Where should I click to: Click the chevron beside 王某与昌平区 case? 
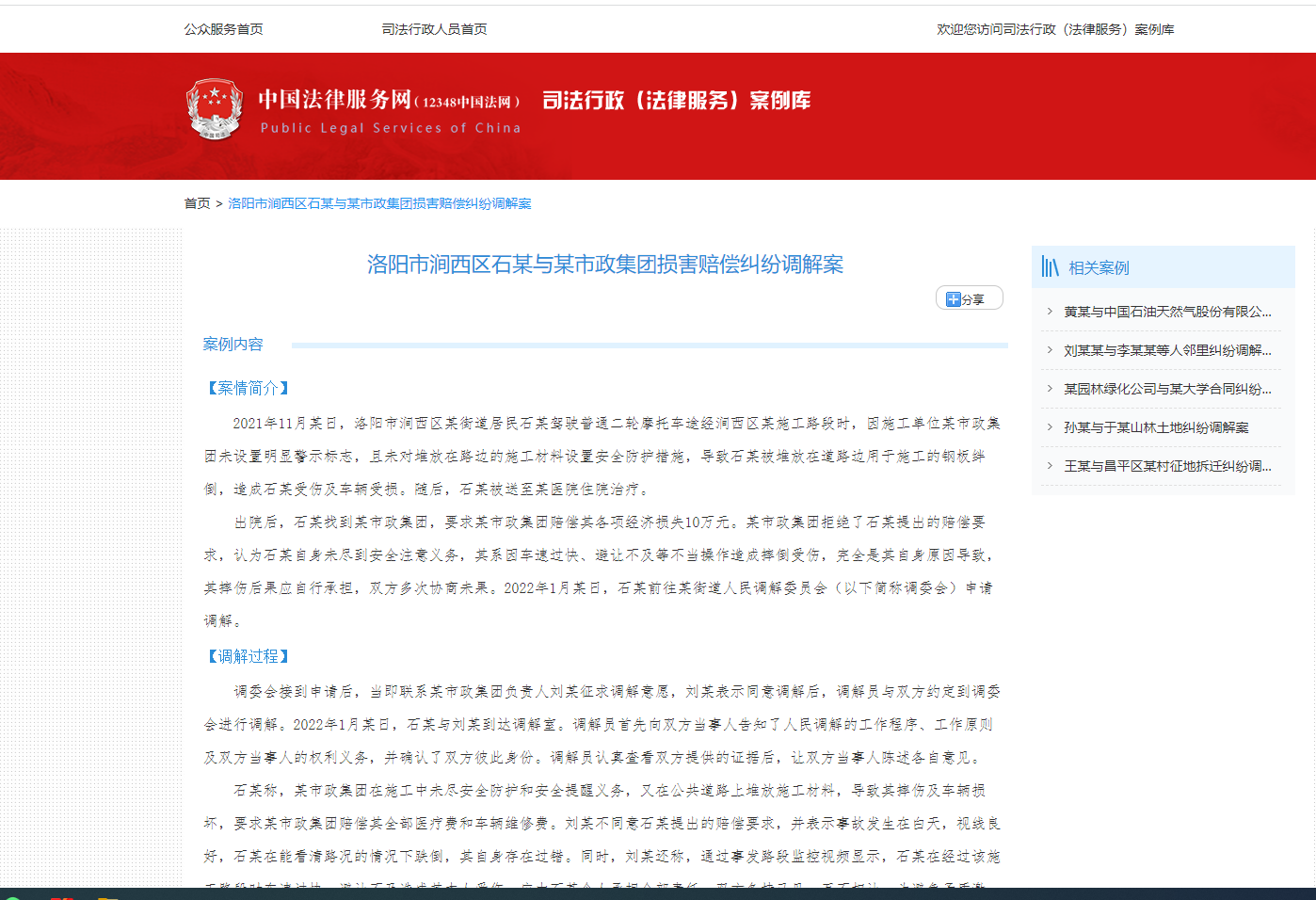[x=1050, y=466]
